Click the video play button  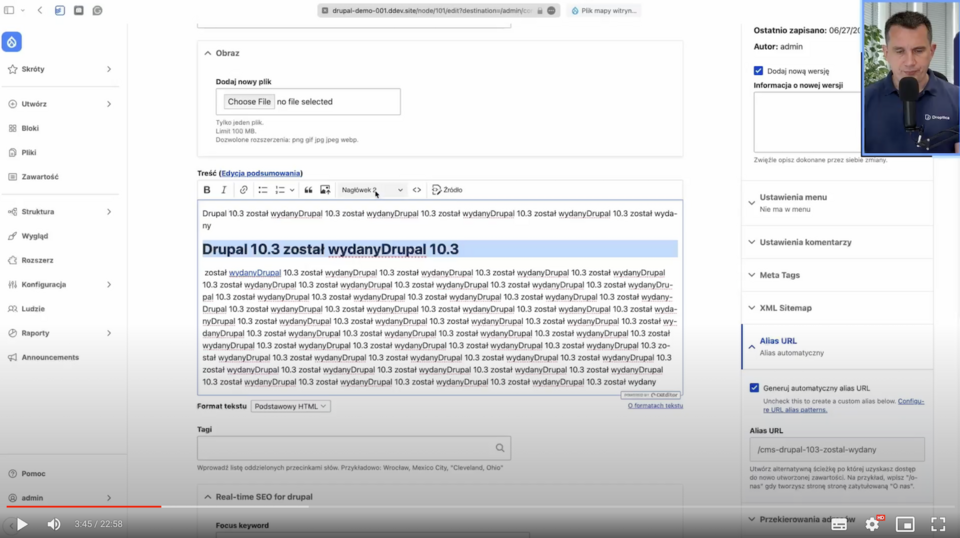(22, 524)
